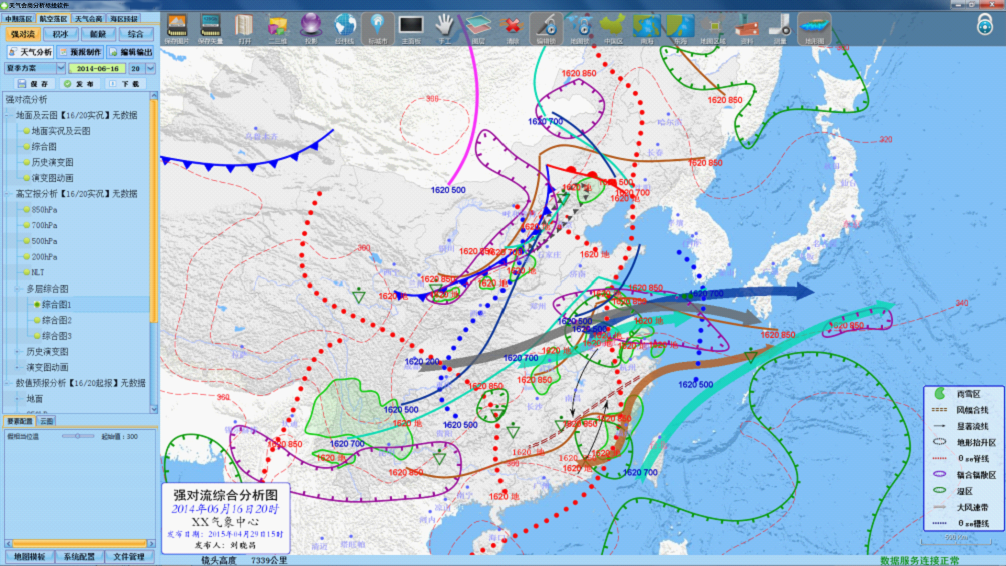Screen dimensions: 1006x566
Task: Click the 投影 projection purple sphere icon
Action: [x=311, y=29]
